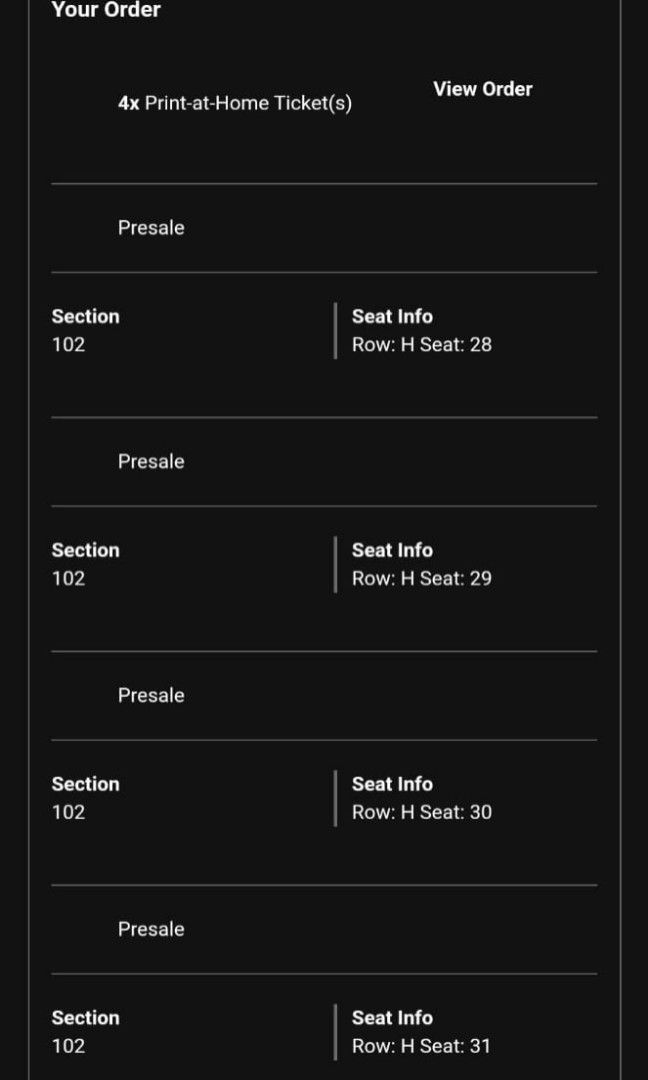Expand the second Presale ticket entry
This screenshot has width=648, height=1080.
pos(151,461)
